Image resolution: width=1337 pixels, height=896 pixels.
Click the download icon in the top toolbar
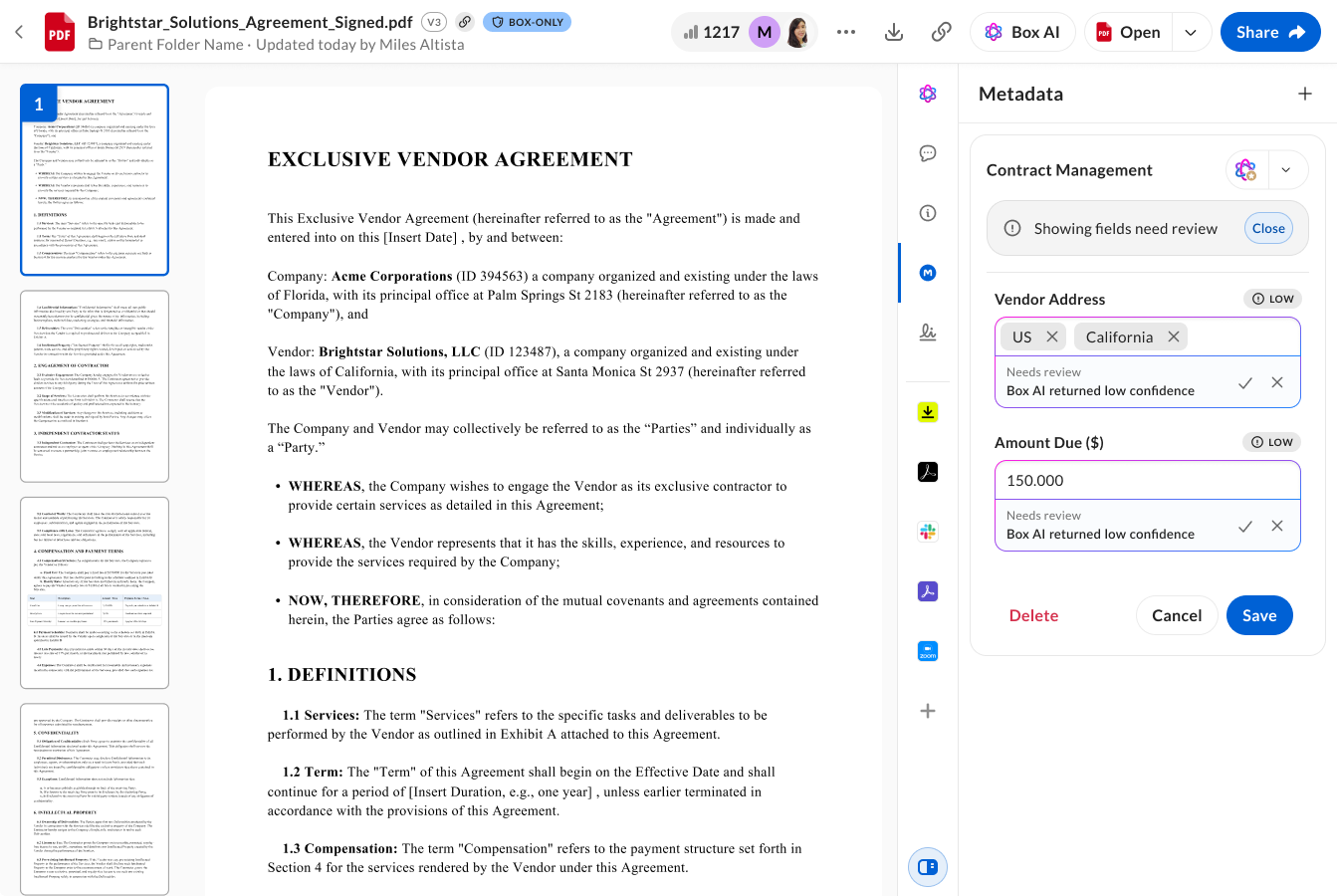coord(893,31)
